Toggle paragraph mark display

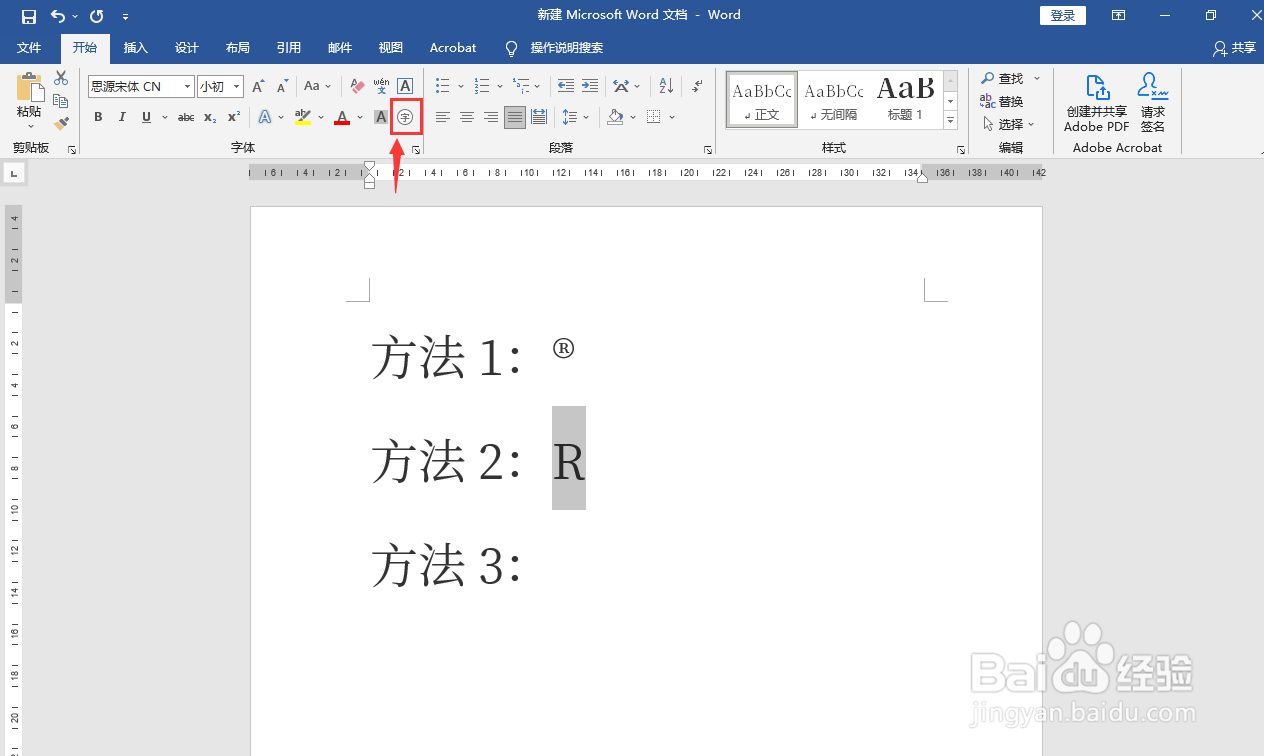(x=697, y=86)
